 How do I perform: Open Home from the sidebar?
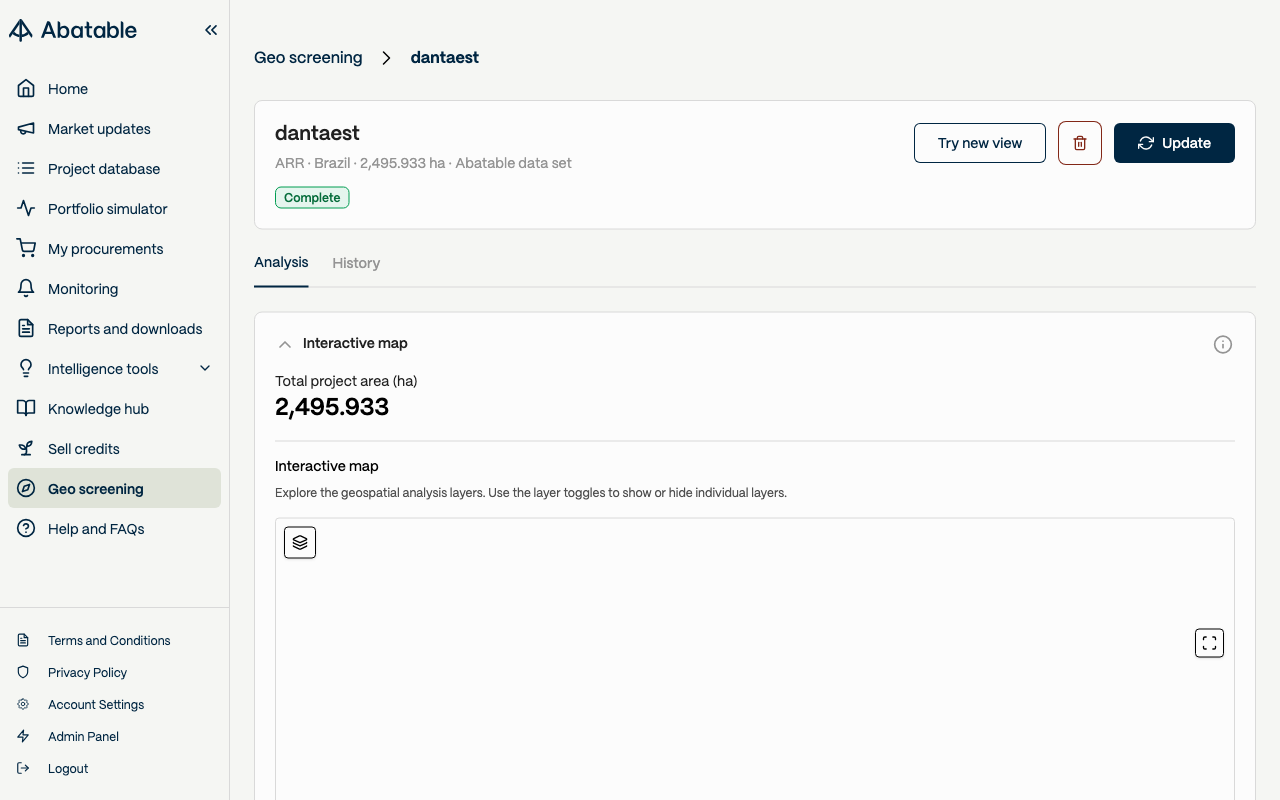point(114,89)
